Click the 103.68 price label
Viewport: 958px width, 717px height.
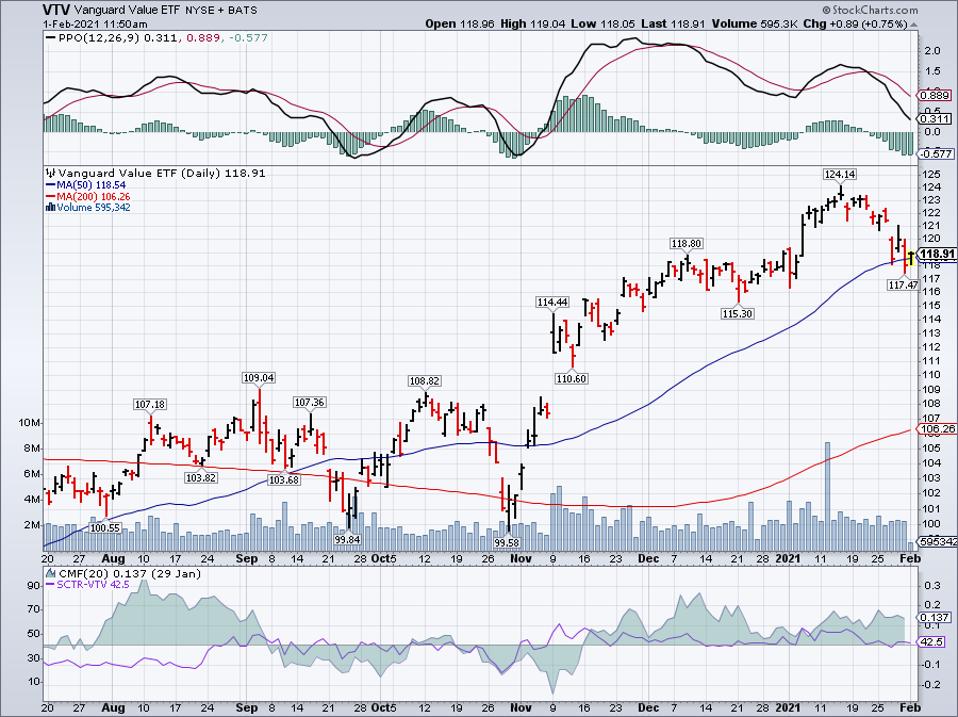click(x=283, y=480)
